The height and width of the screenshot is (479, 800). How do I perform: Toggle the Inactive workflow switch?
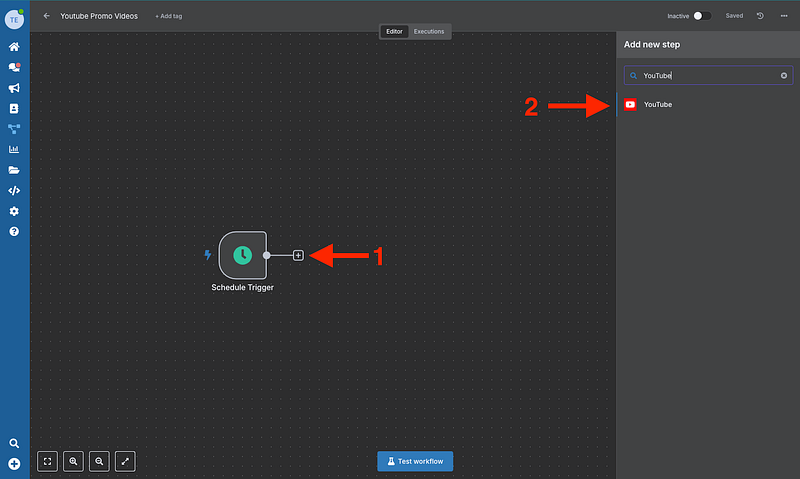coord(702,16)
